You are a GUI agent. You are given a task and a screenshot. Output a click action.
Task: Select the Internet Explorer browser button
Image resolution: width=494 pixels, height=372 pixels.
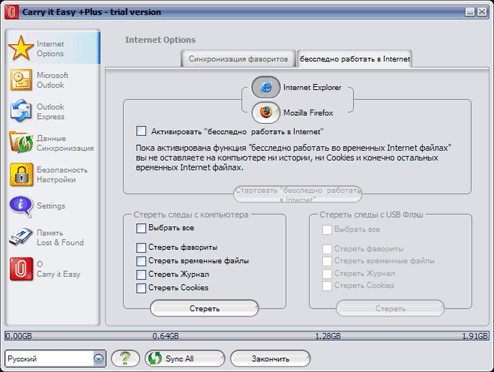pos(266,87)
